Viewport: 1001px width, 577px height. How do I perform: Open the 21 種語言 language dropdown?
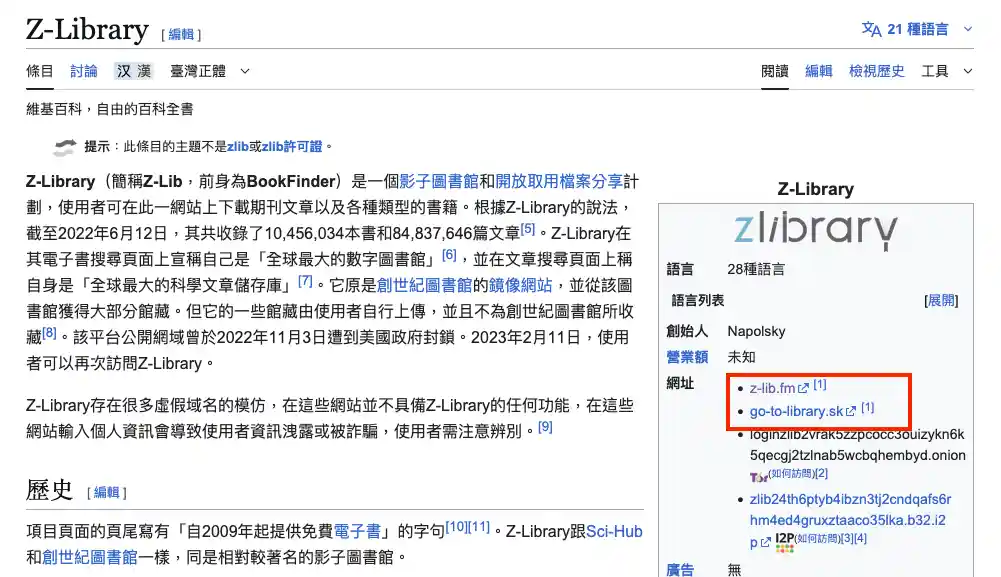point(917,29)
